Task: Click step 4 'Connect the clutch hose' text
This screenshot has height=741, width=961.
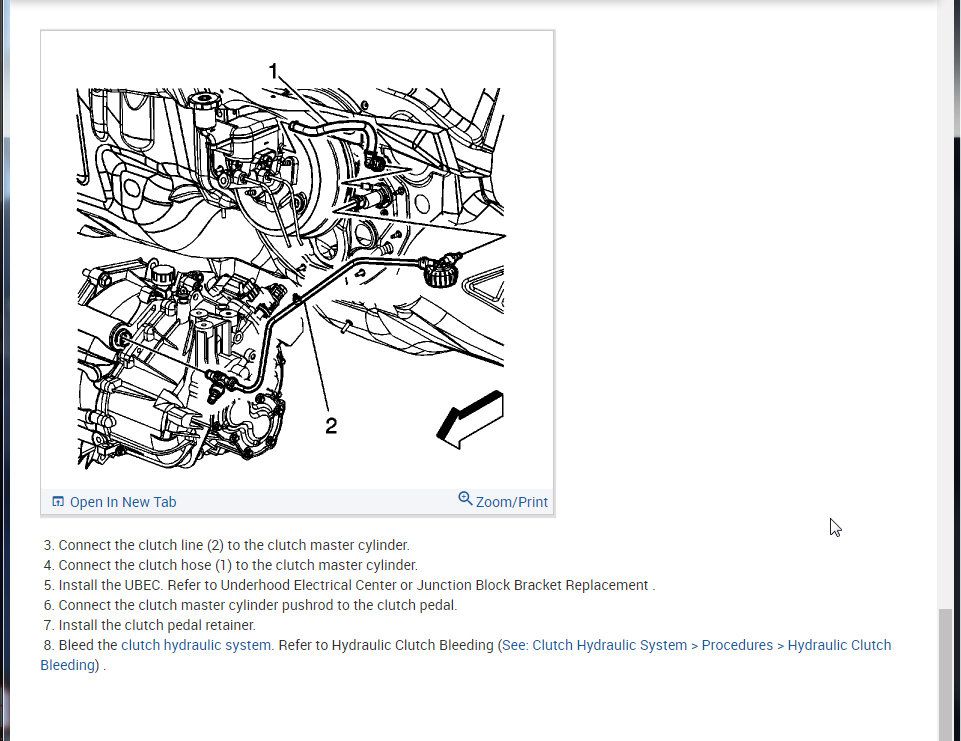Action: [237, 565]
